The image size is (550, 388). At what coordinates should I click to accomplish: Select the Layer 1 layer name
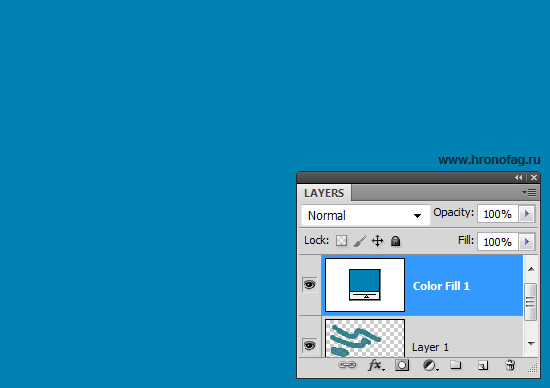tap(430, 347)
